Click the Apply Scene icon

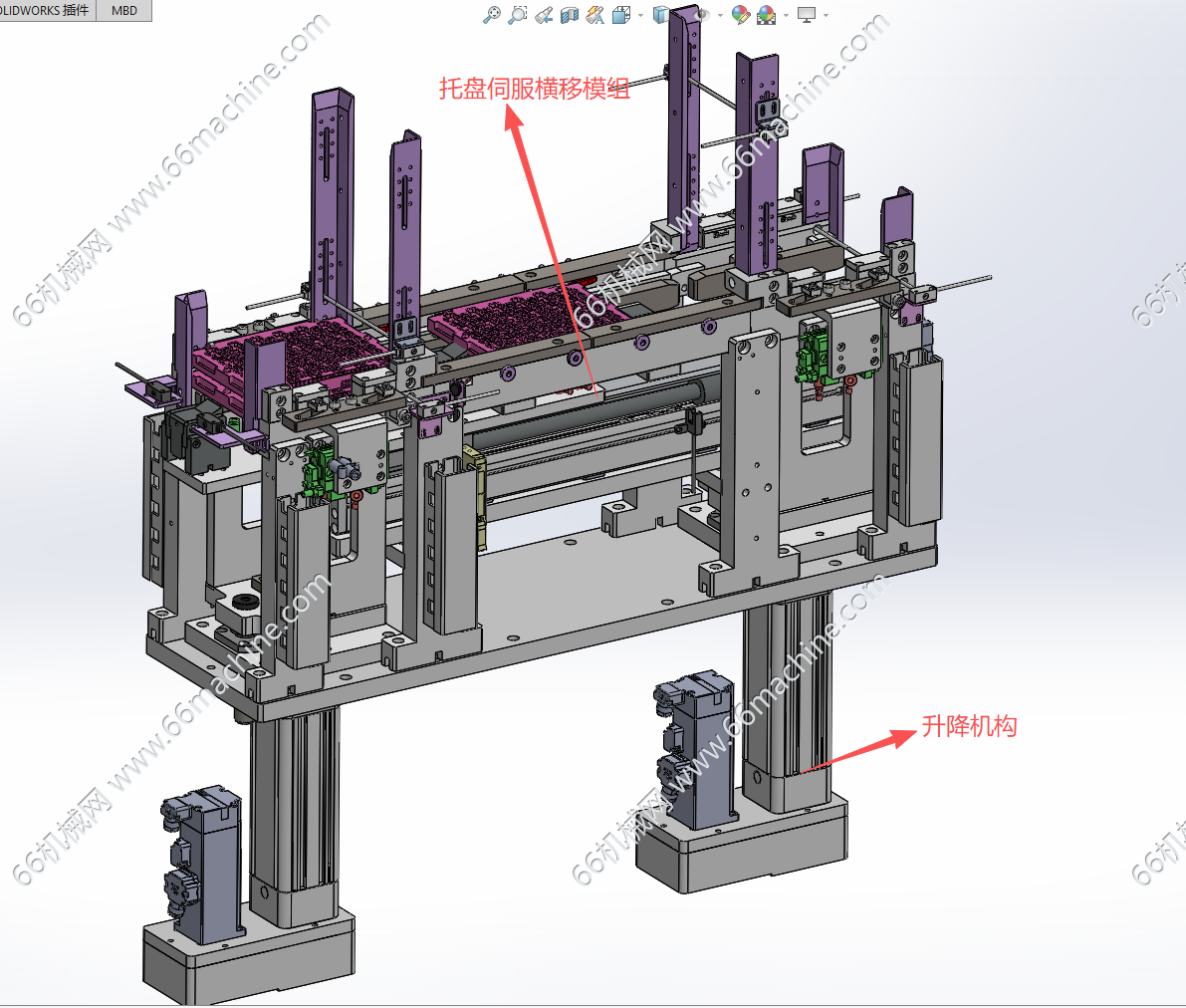(x=766, y=14)
